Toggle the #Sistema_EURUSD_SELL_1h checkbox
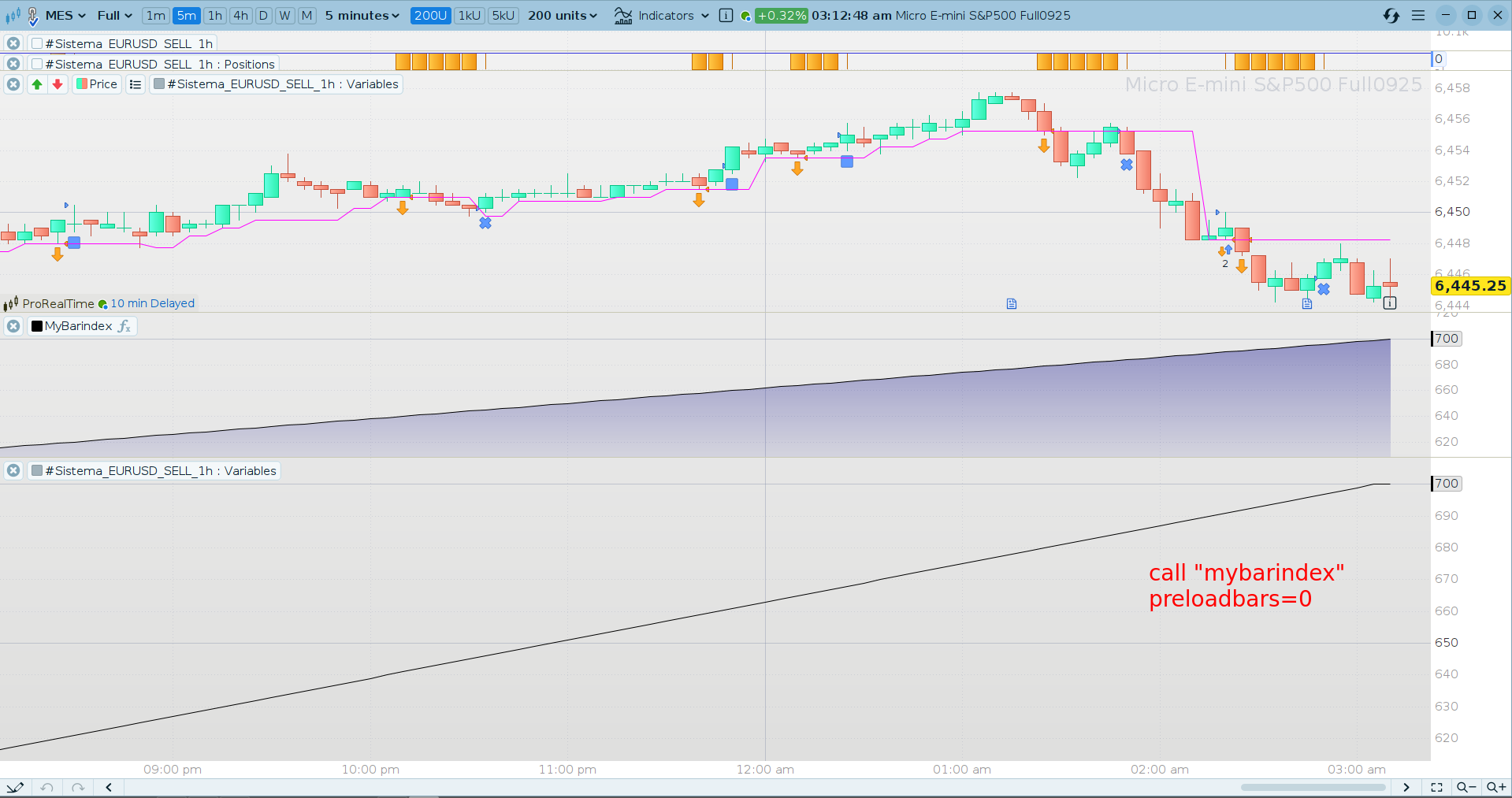This screenshot has width=1512, height=798. pos(37,43)
